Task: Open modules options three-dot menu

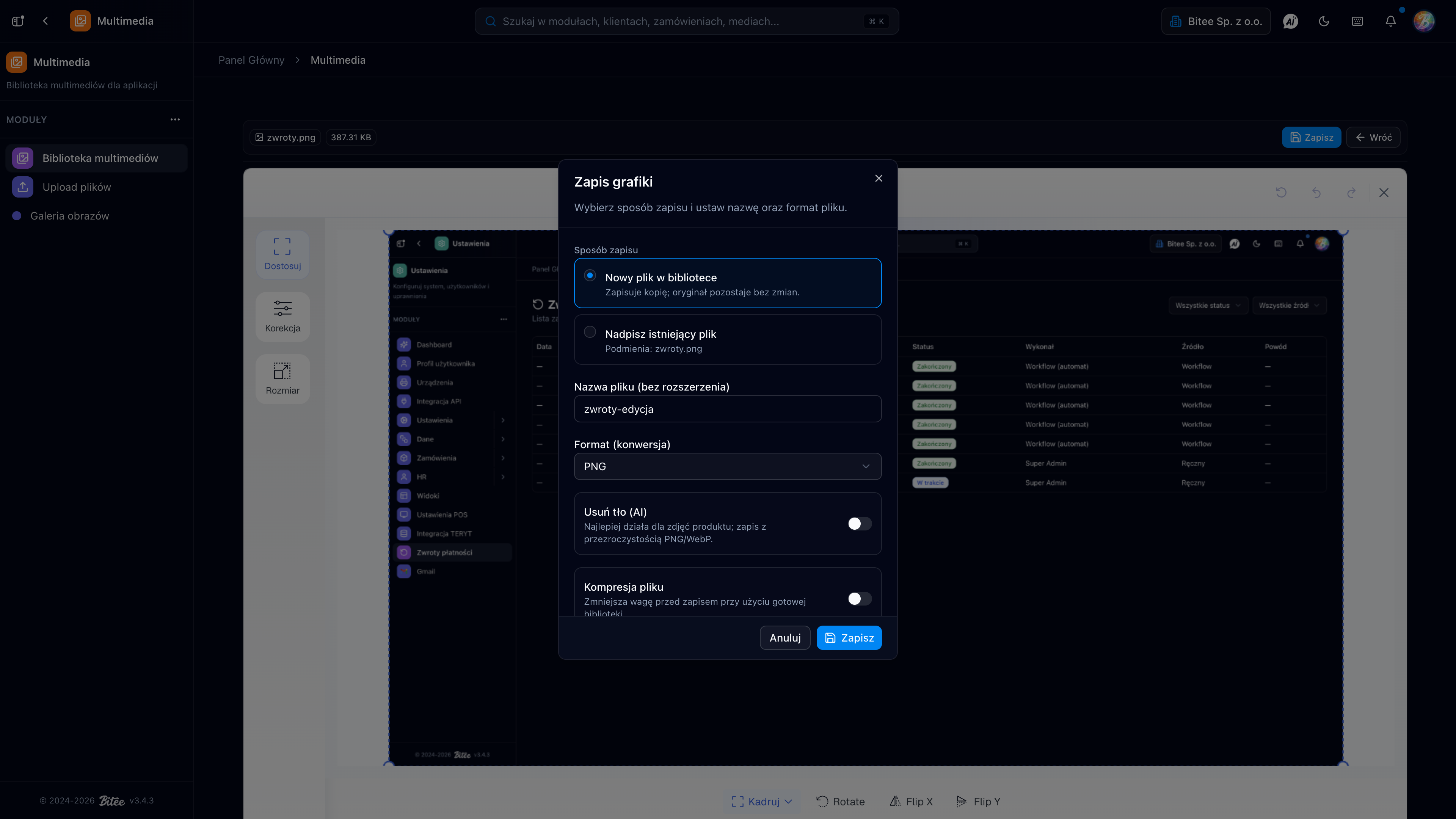Action: coord(175,119)
